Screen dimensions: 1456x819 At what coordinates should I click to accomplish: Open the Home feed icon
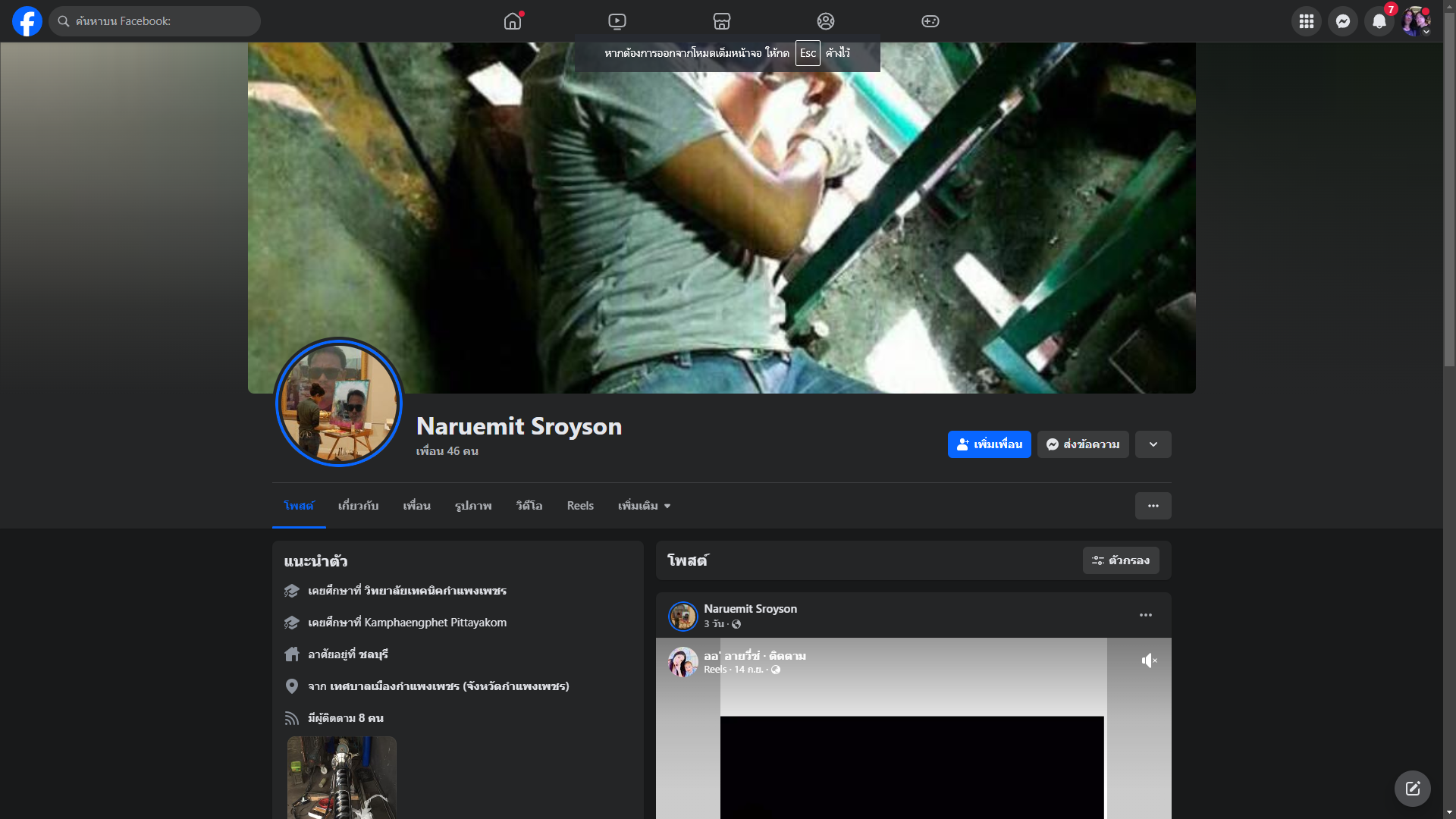coord(513,21)
